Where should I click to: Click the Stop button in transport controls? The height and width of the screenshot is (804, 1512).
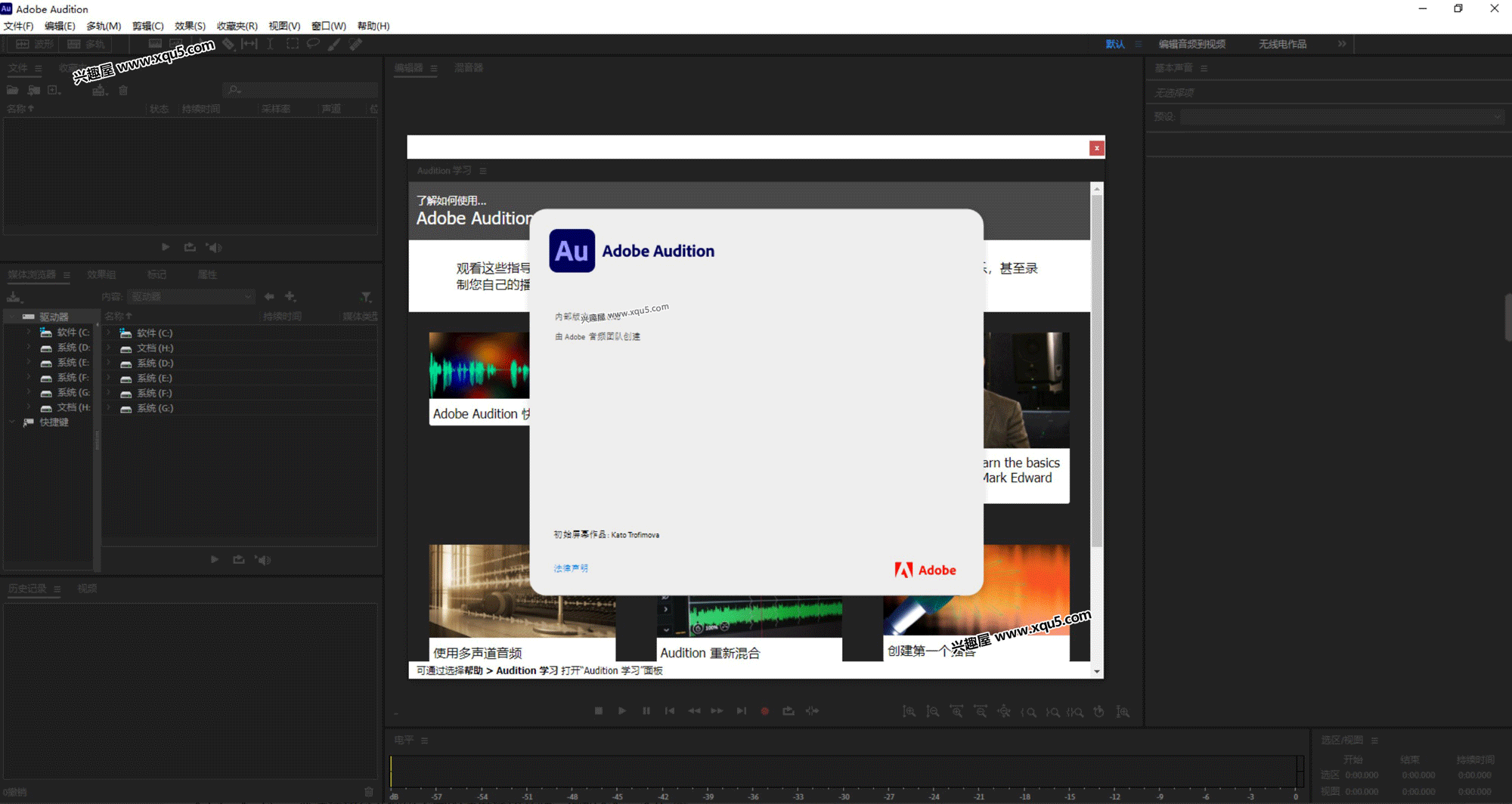tap(599, 711)
